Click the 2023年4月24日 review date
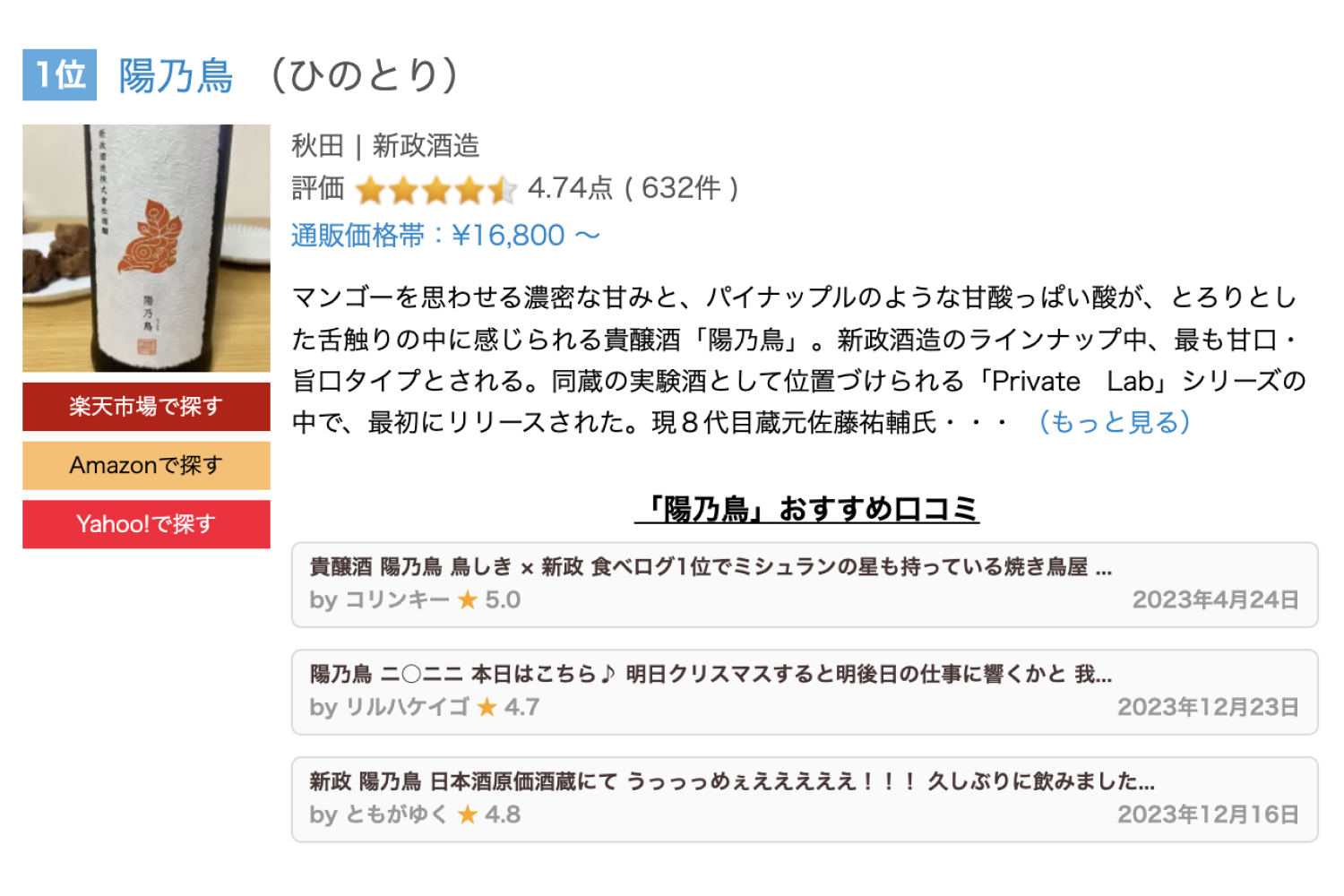The height and width of the screenshot is (896, 1344). pos(1216,599)
